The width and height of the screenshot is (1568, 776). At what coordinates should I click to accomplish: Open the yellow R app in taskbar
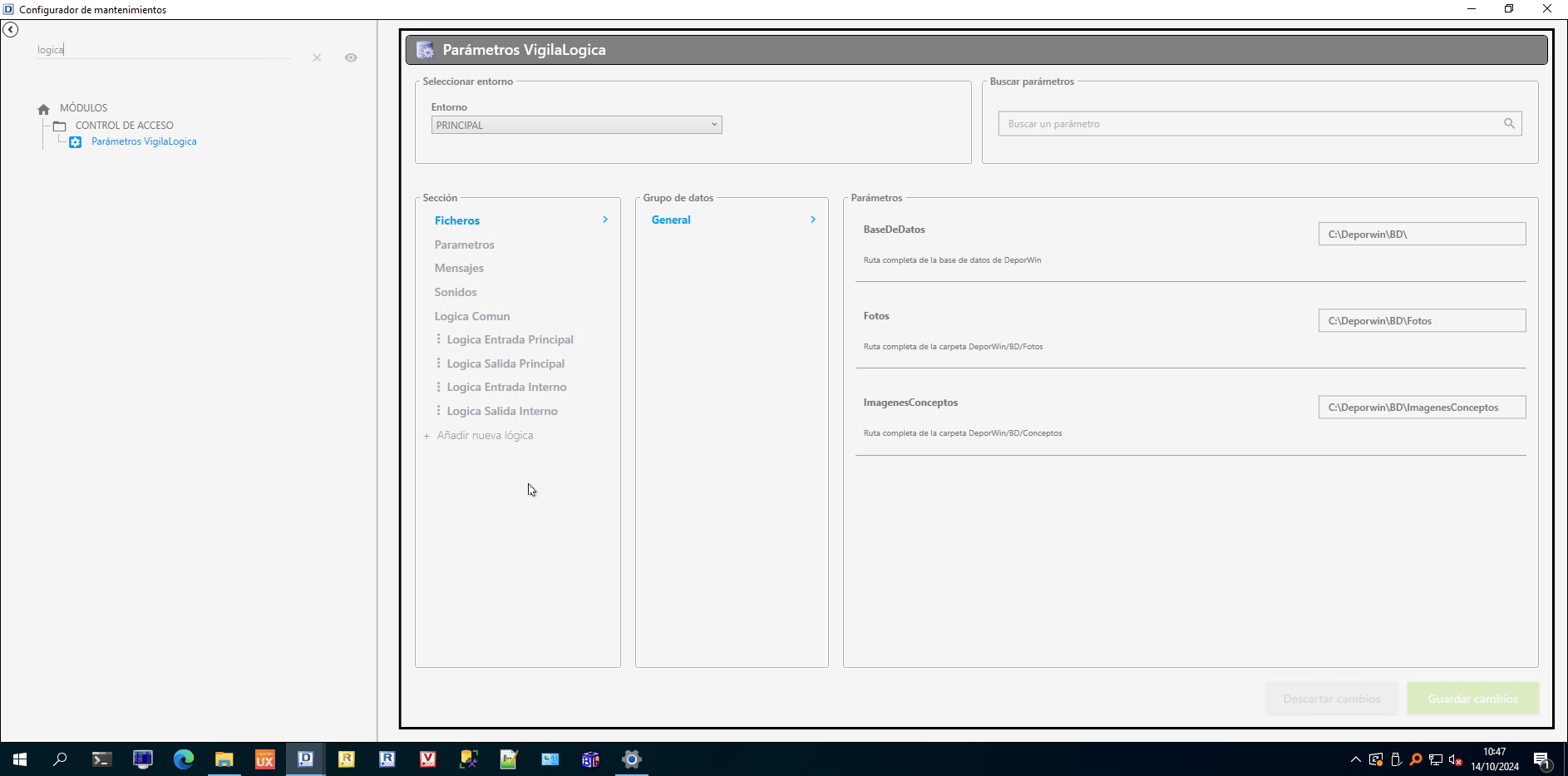[346, 759]
